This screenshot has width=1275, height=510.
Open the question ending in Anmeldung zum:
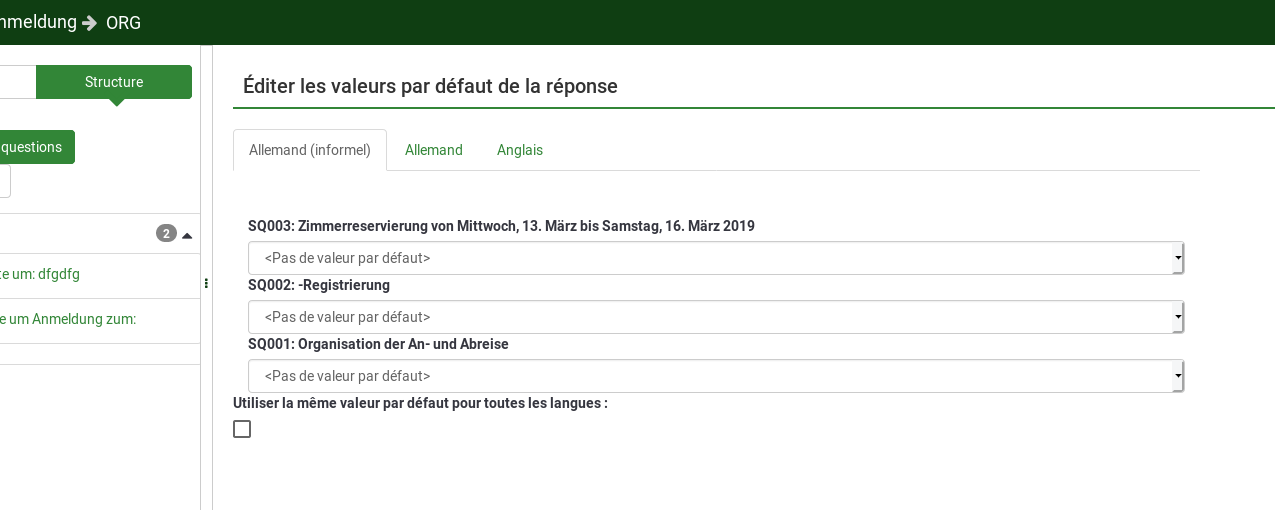click(x=68, y=320)
